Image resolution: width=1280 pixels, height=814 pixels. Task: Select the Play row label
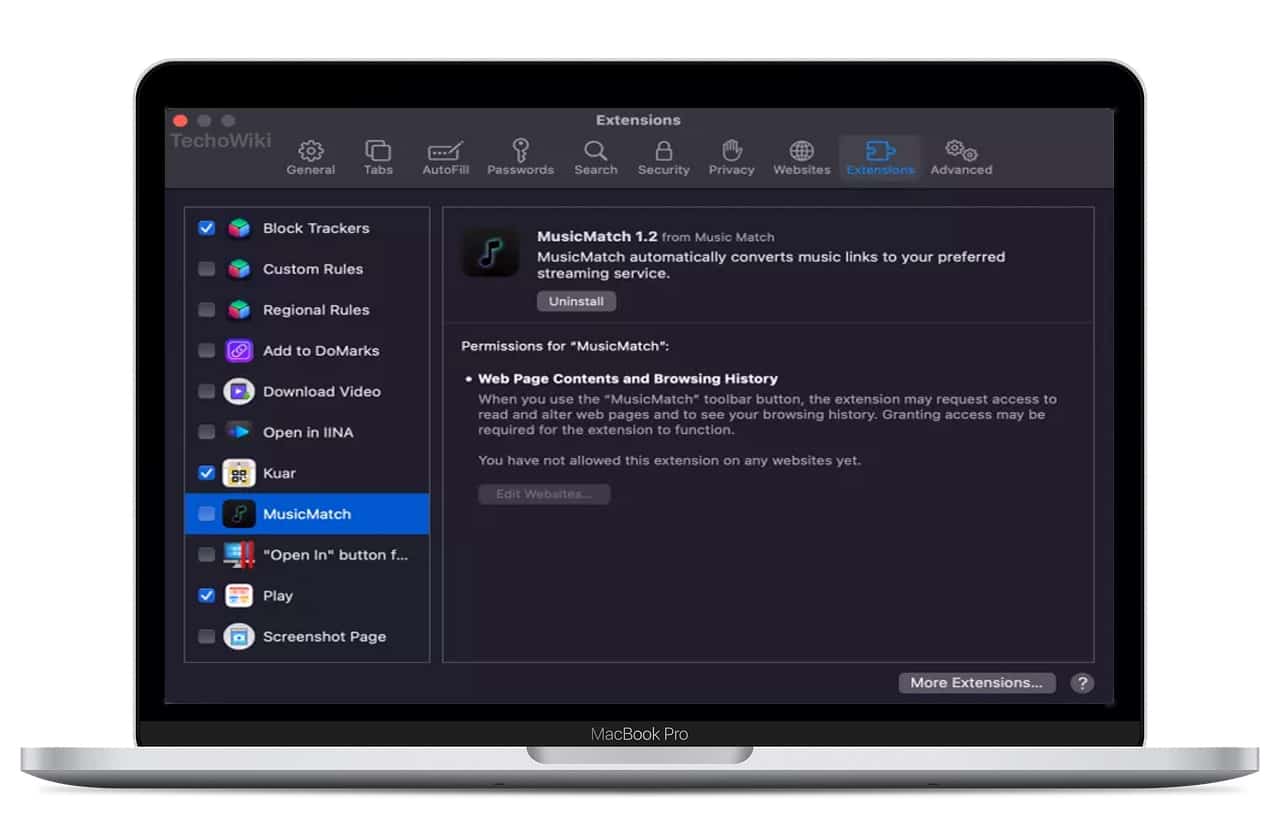[278, 596]
